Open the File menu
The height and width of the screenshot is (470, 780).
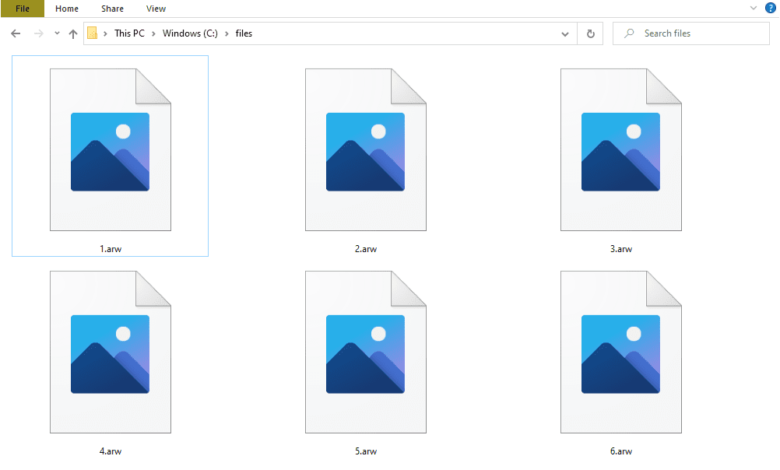(22, 8)
